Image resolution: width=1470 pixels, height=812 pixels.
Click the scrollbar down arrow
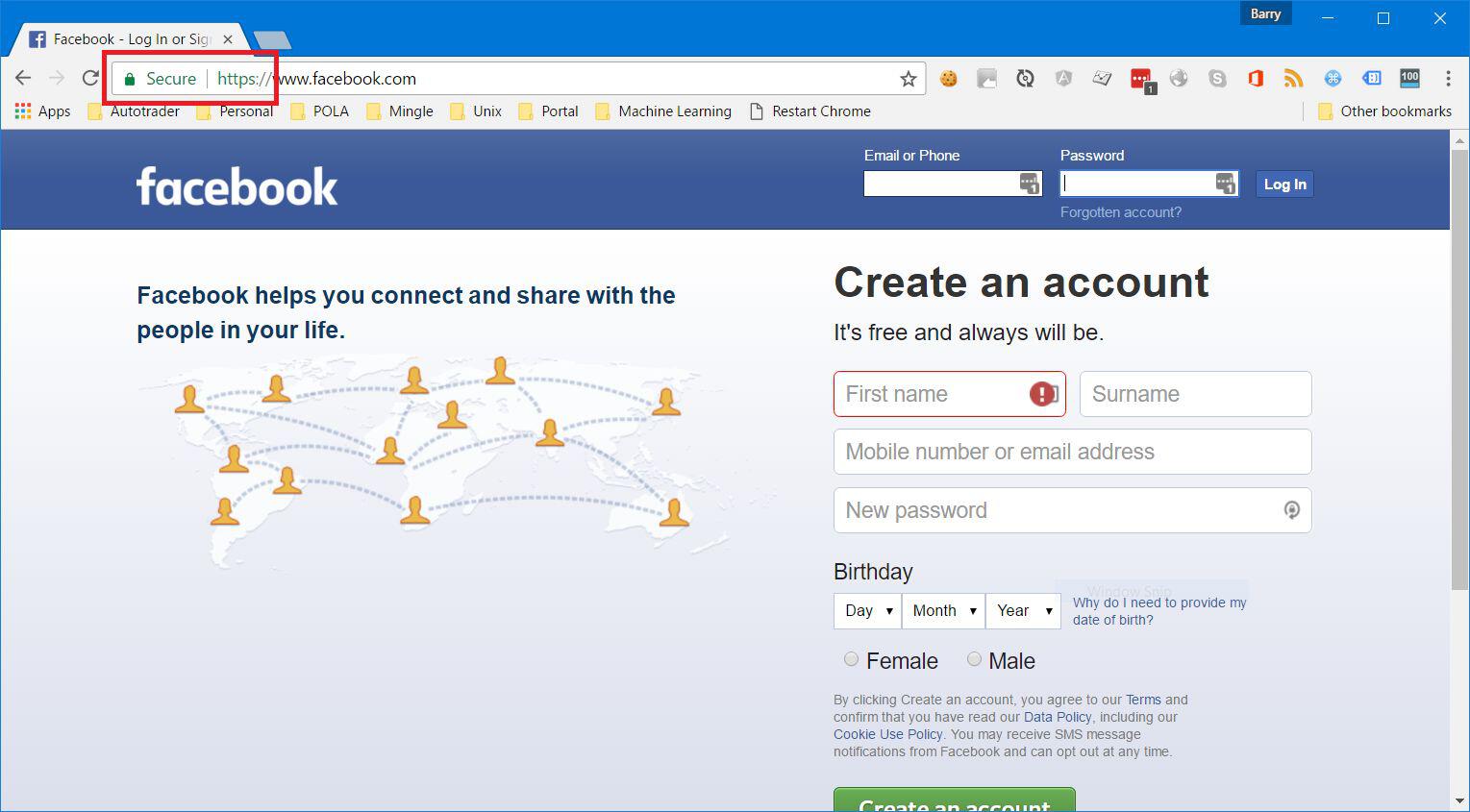(1459, 800)
